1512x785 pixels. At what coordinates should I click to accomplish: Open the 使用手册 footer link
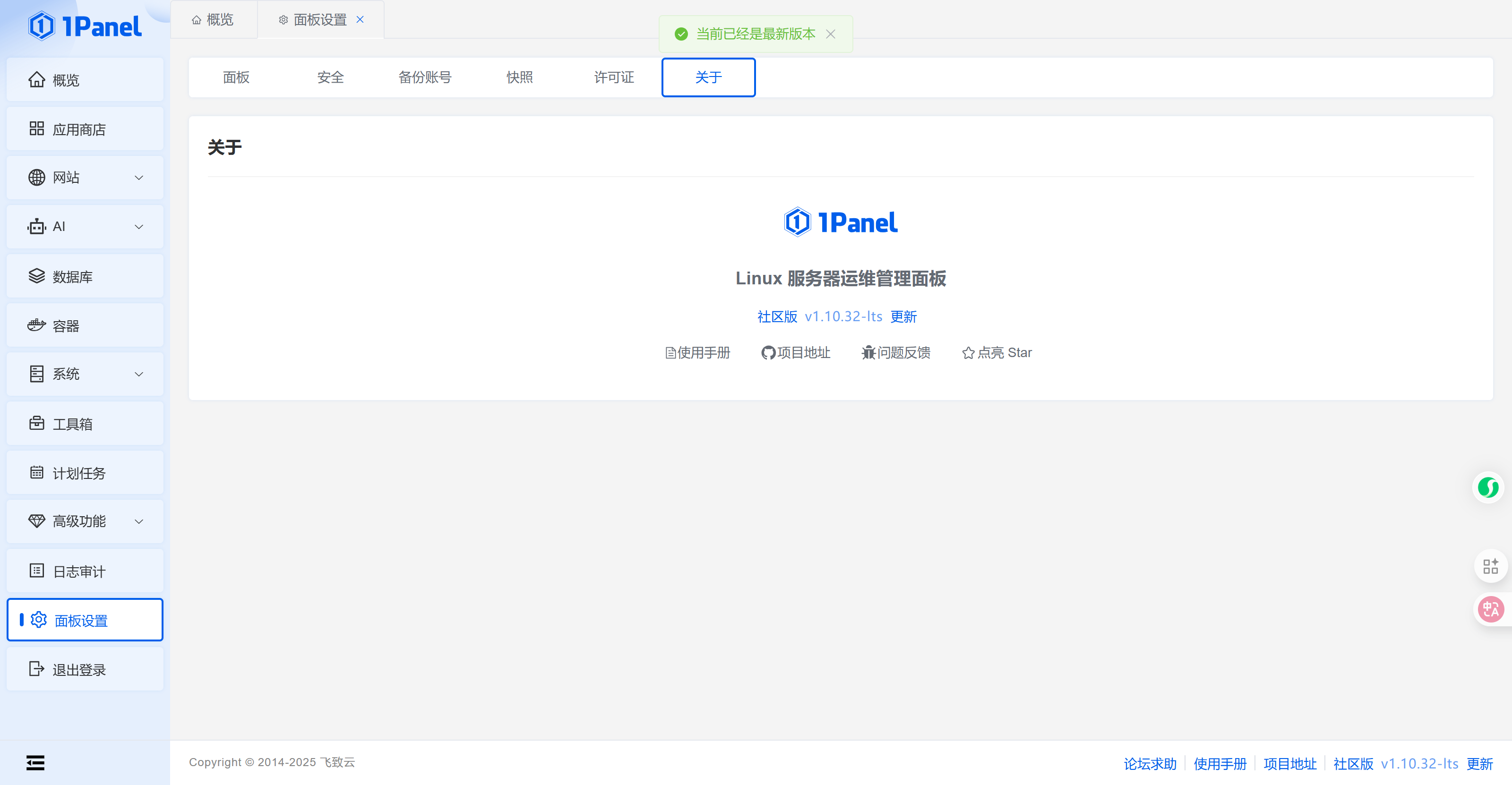[x=1220, y=763]
